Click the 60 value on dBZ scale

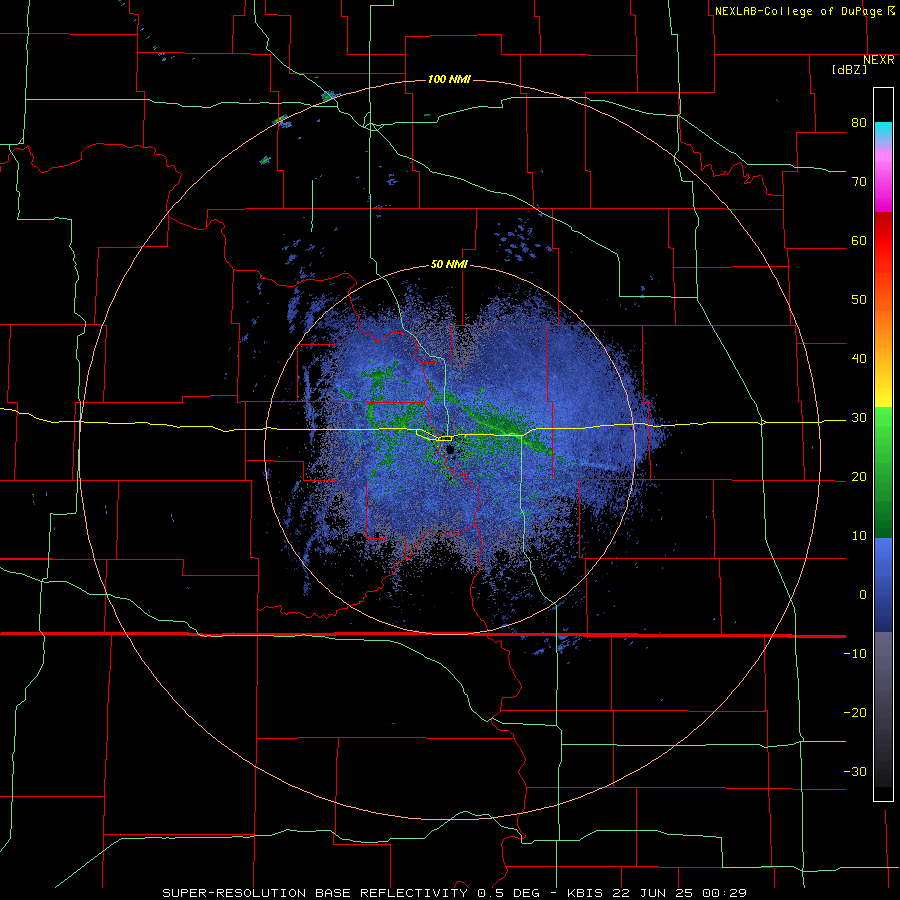(x=859, y=240)
